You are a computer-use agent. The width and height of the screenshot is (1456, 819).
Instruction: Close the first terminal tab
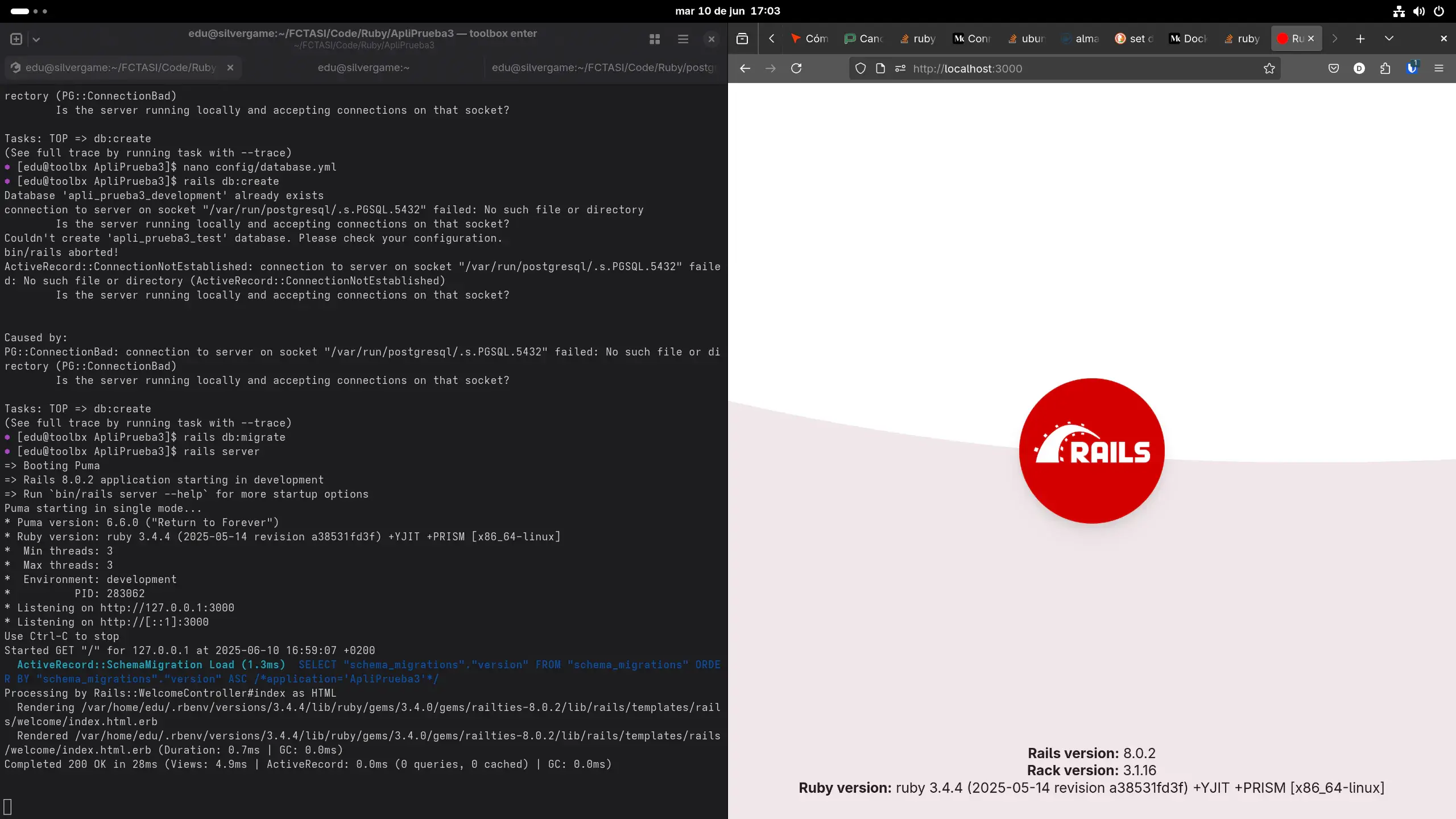tap(230, 68)
